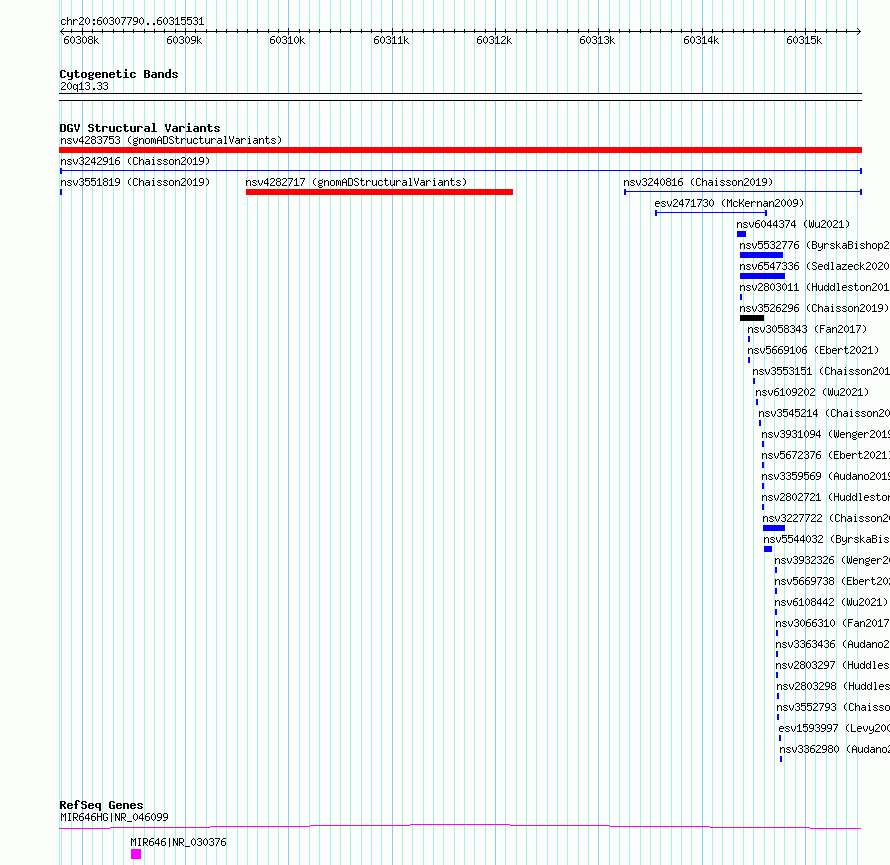Click the nsv4283753 gnomAD variant label
This screenshot has width=890, height=865.
[171, 140]
